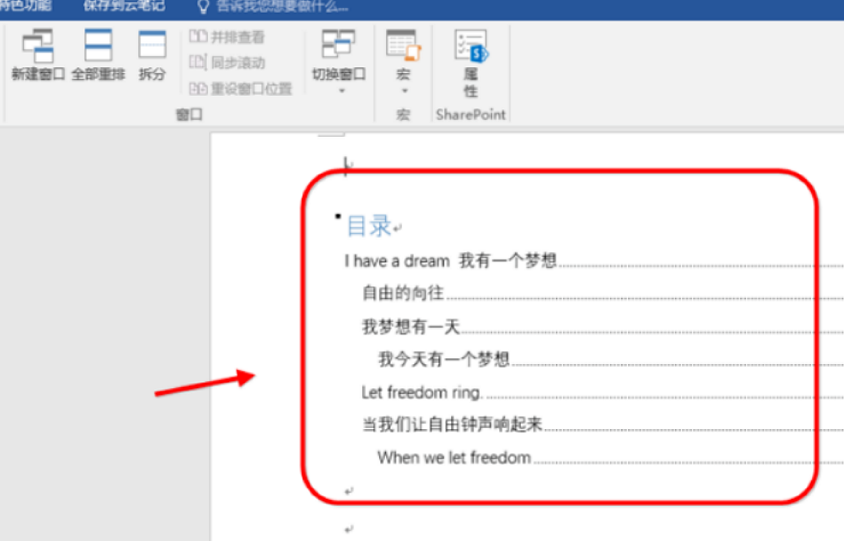
Task: Open TOC entry 'When we let freedom'
Action: click(x=454, y=458)
